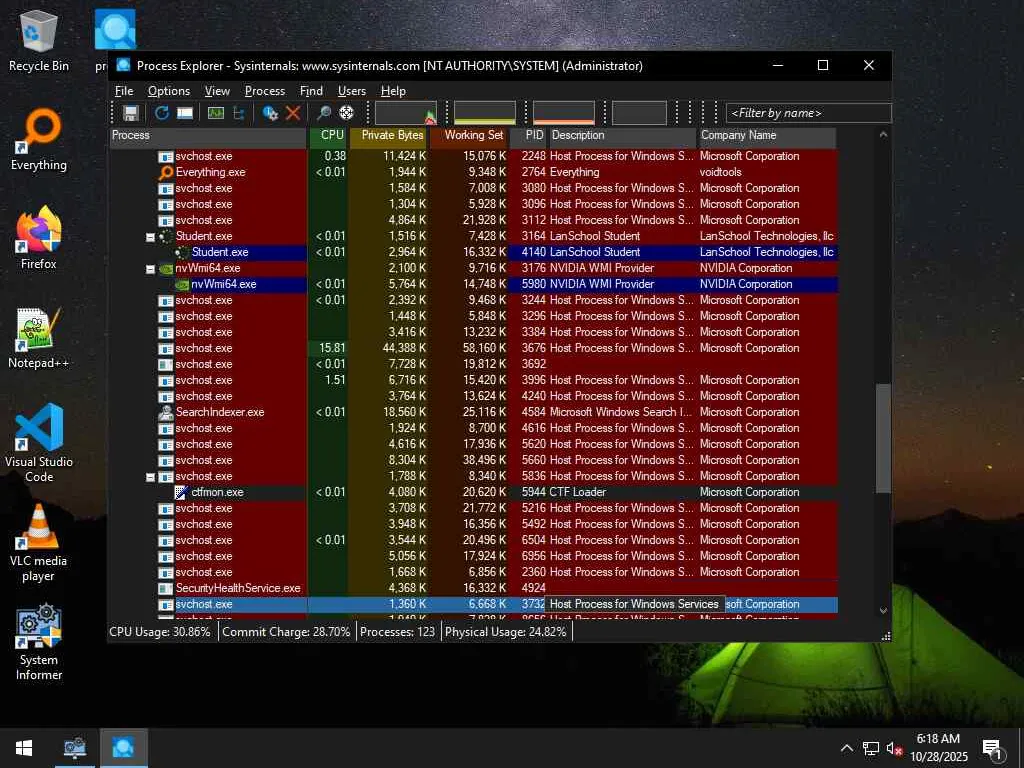Open System Information graph icon

tap(216, 113)
